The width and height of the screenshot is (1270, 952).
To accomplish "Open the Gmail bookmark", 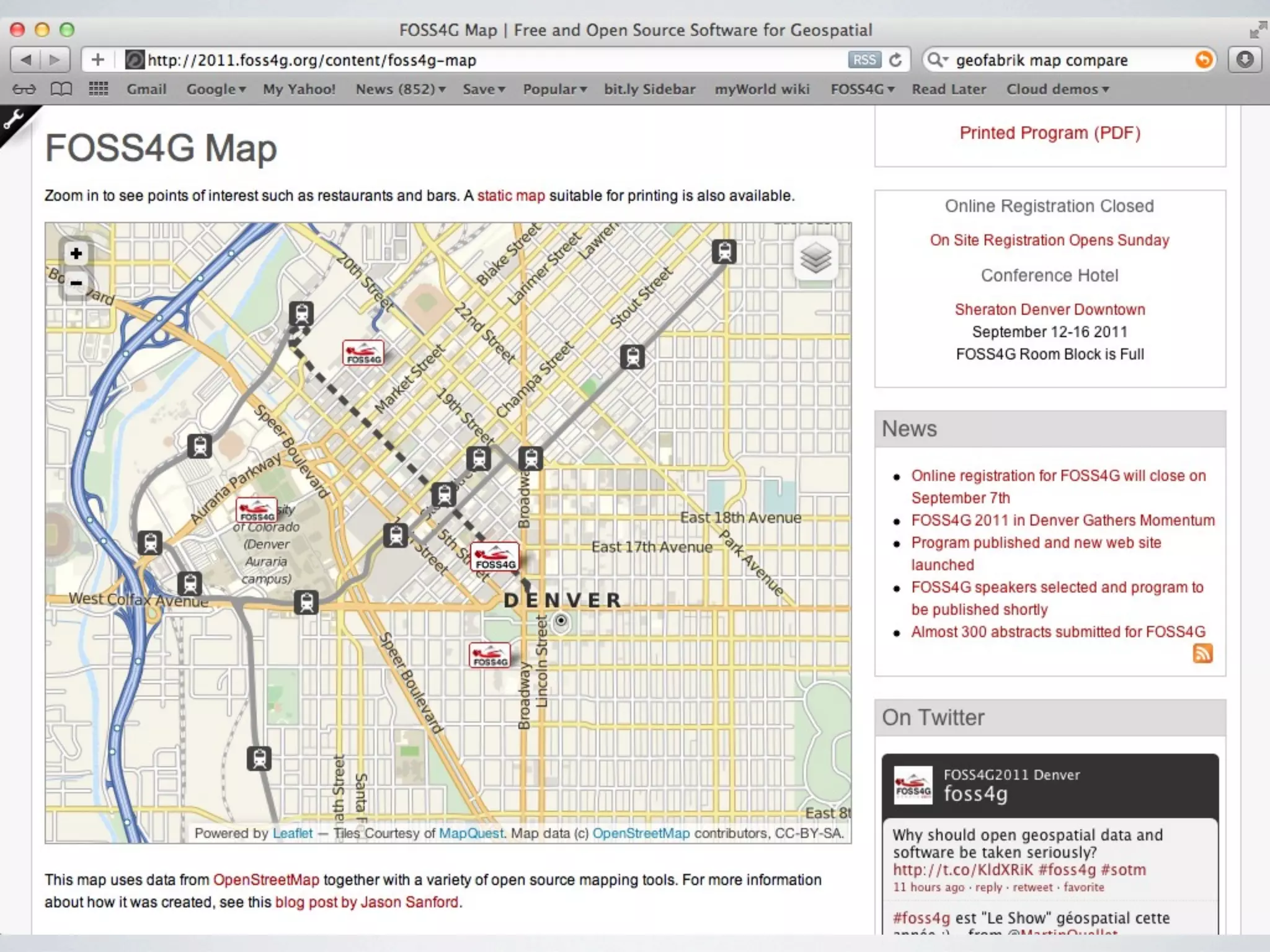I will point(146,89).
